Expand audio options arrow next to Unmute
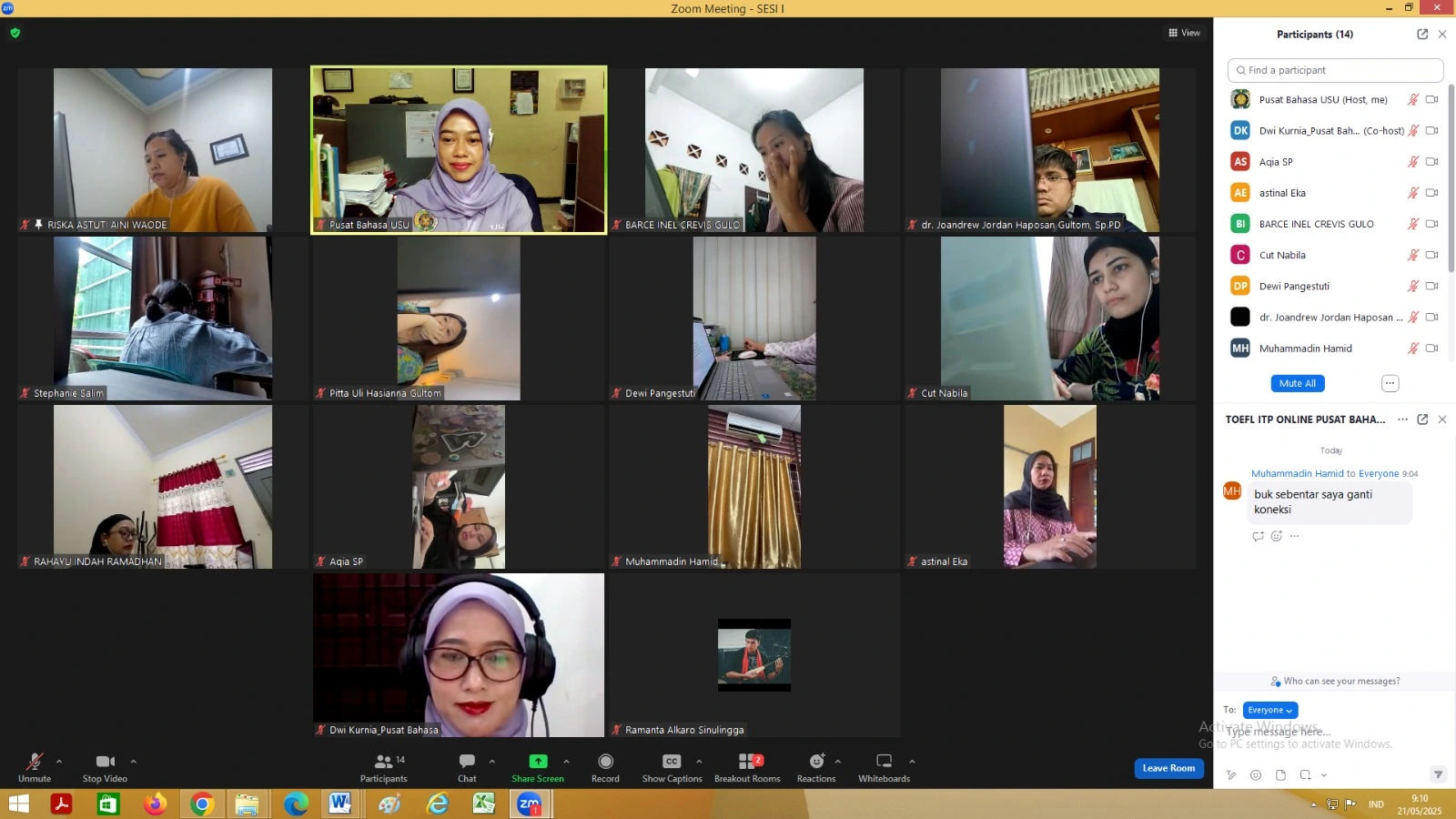The width and height of the screenshot is (1456, 819). point(59,762)
